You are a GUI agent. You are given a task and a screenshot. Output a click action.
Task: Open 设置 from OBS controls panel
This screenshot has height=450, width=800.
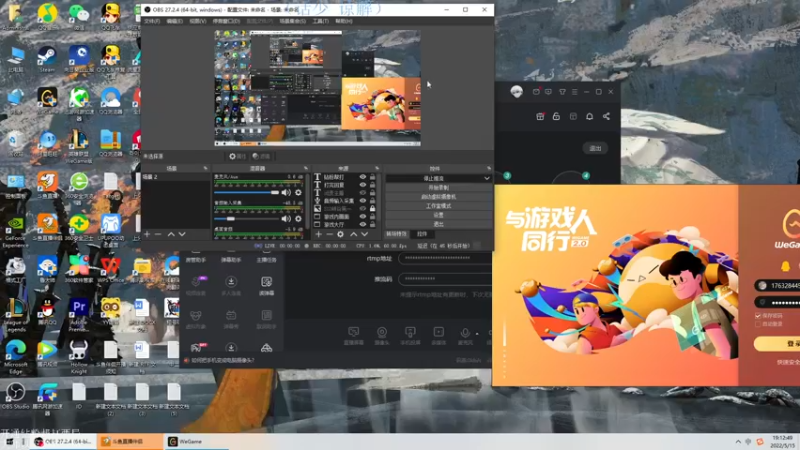coord(439,215)
